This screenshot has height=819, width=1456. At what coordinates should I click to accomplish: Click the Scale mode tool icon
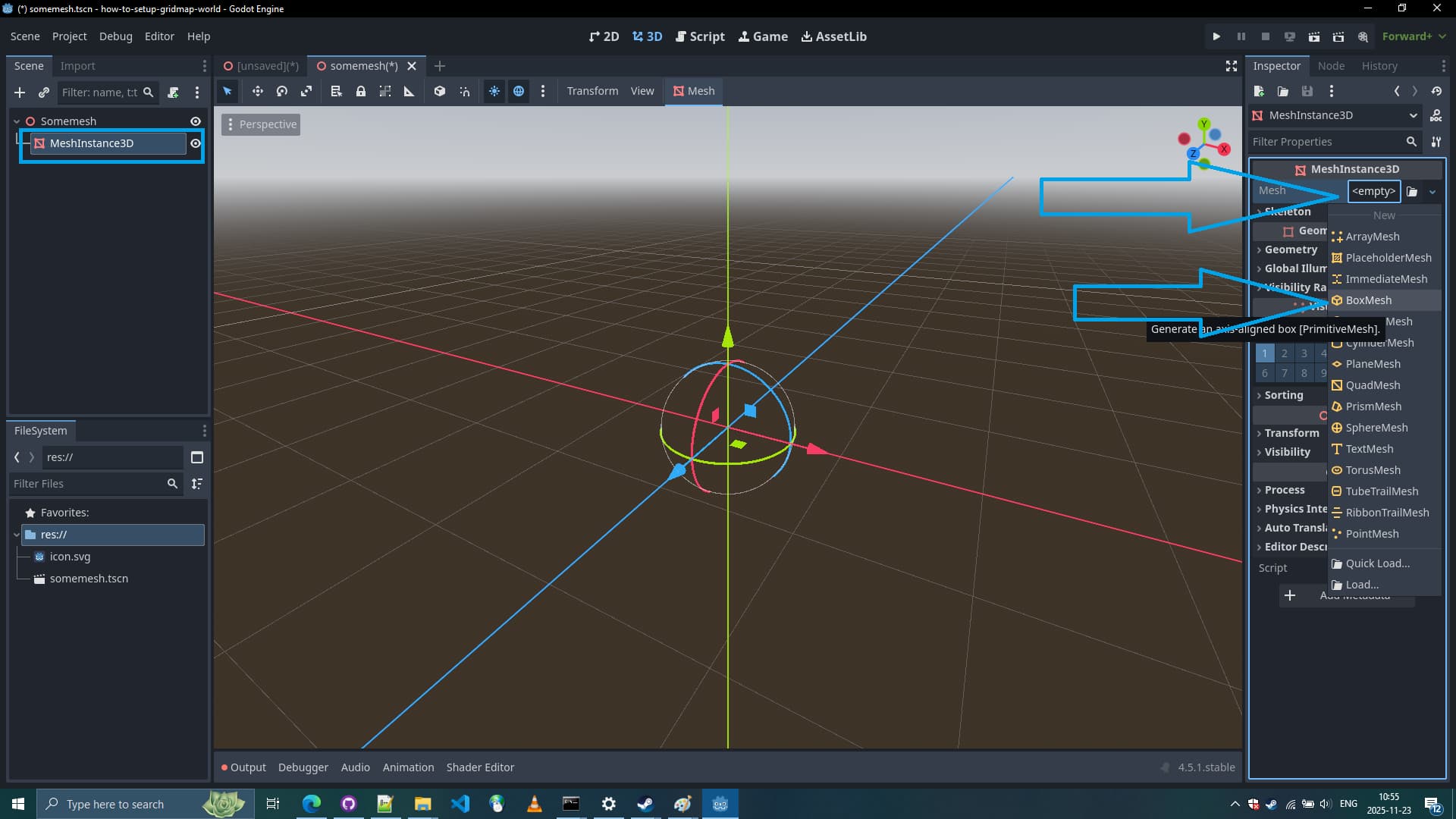(306, 91)
